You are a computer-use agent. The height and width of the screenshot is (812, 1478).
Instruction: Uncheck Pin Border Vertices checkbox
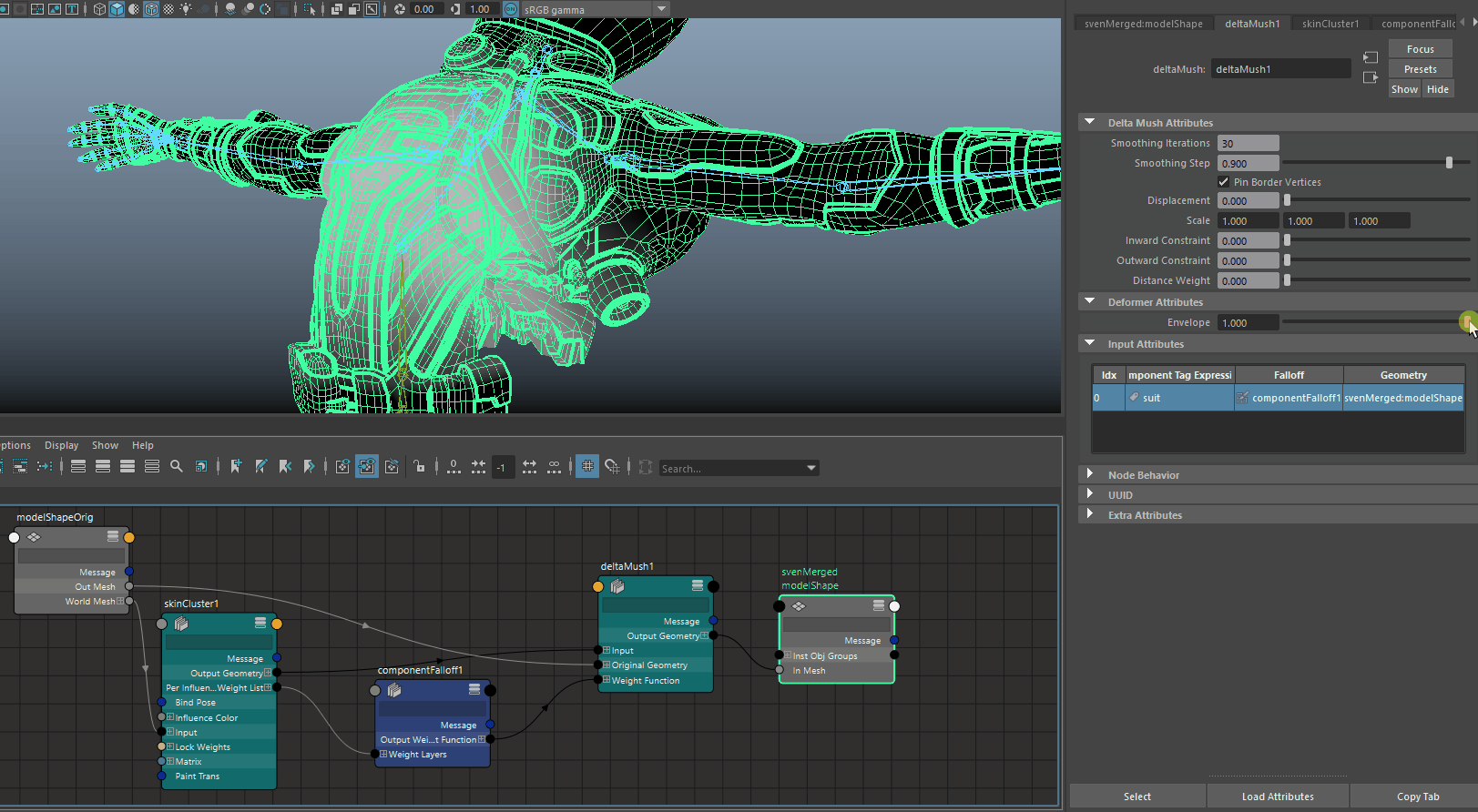pyautogui.click(x=1224, y=182)
